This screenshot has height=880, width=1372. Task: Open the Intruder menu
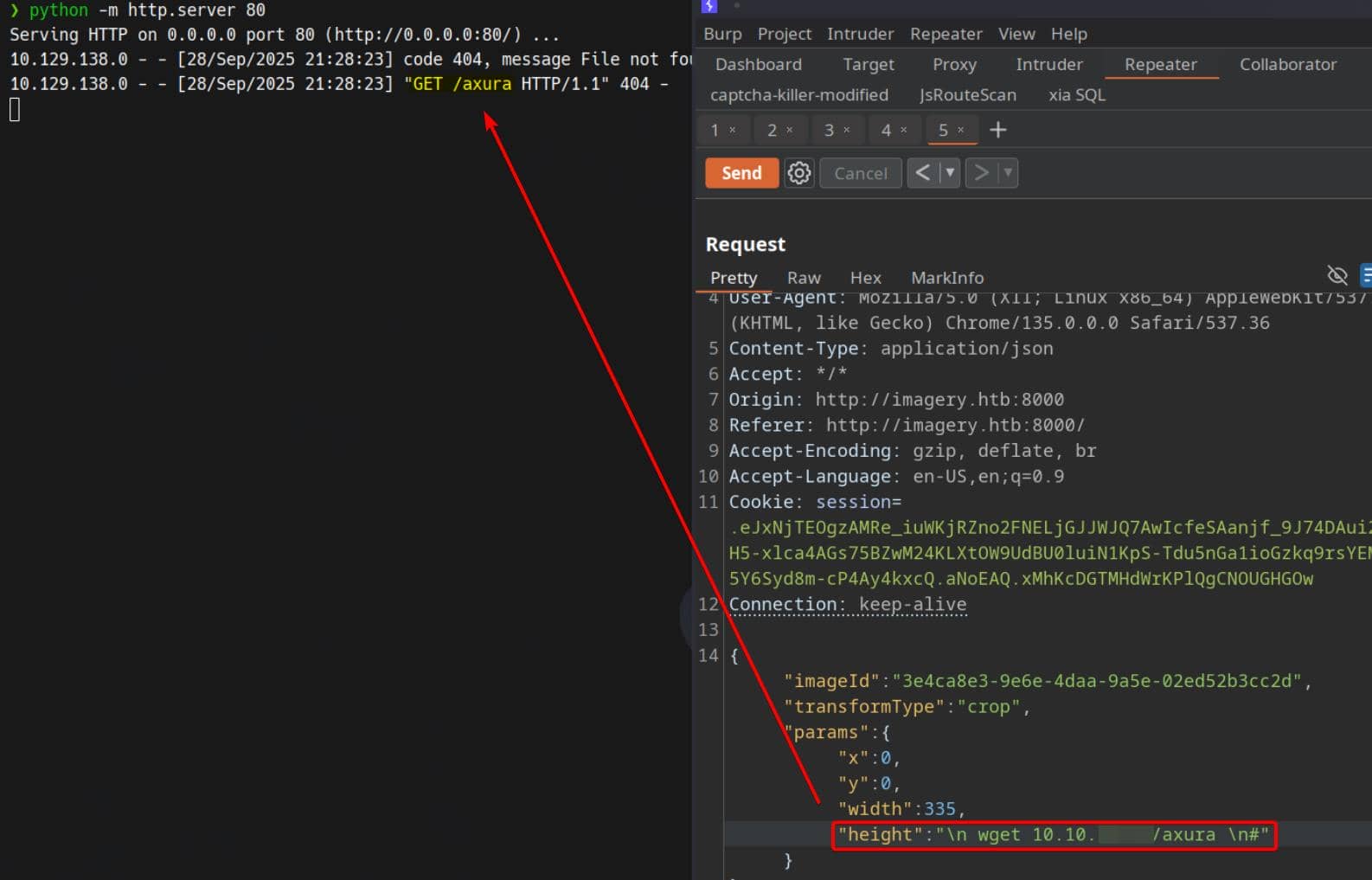860,34
